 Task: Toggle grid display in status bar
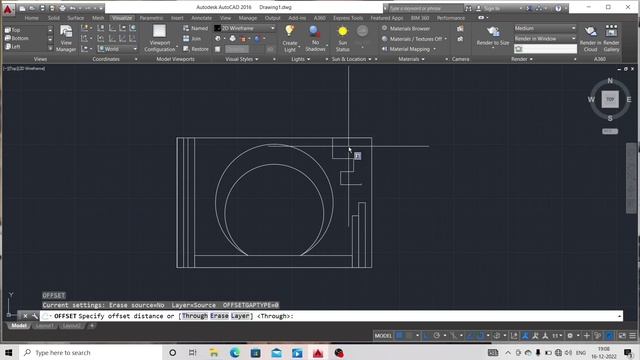pyautogui.click(x=400, y=336)
